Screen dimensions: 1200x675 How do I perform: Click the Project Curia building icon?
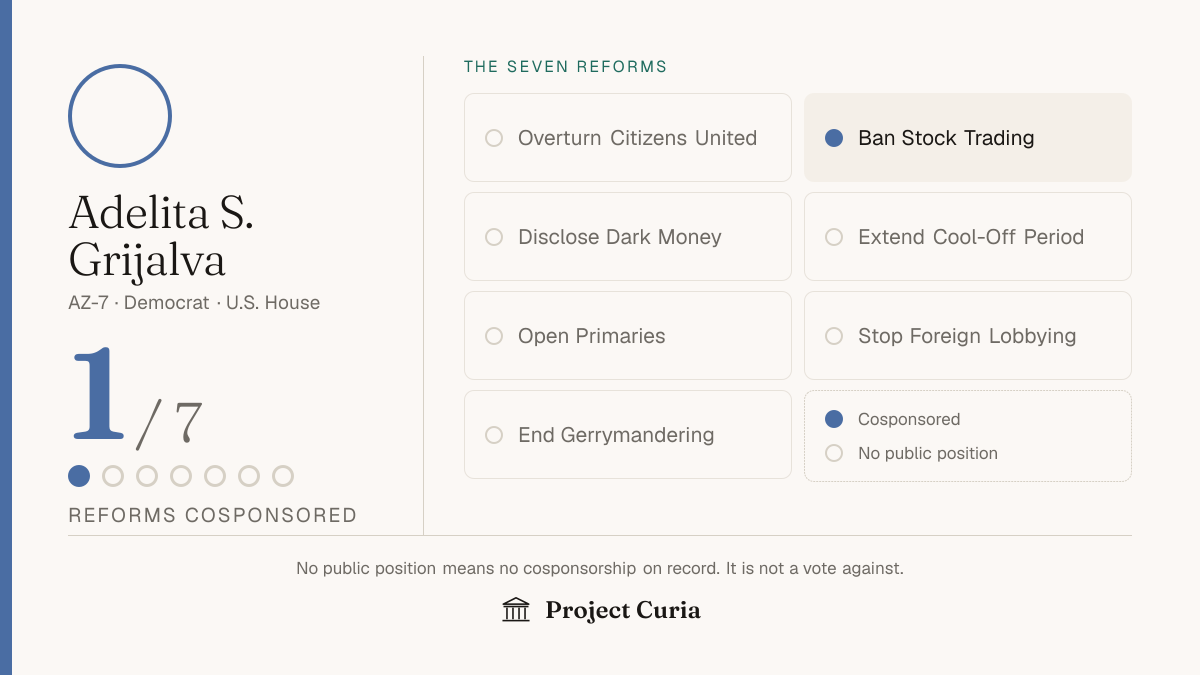pyautogui.click(x=516, y=609)
